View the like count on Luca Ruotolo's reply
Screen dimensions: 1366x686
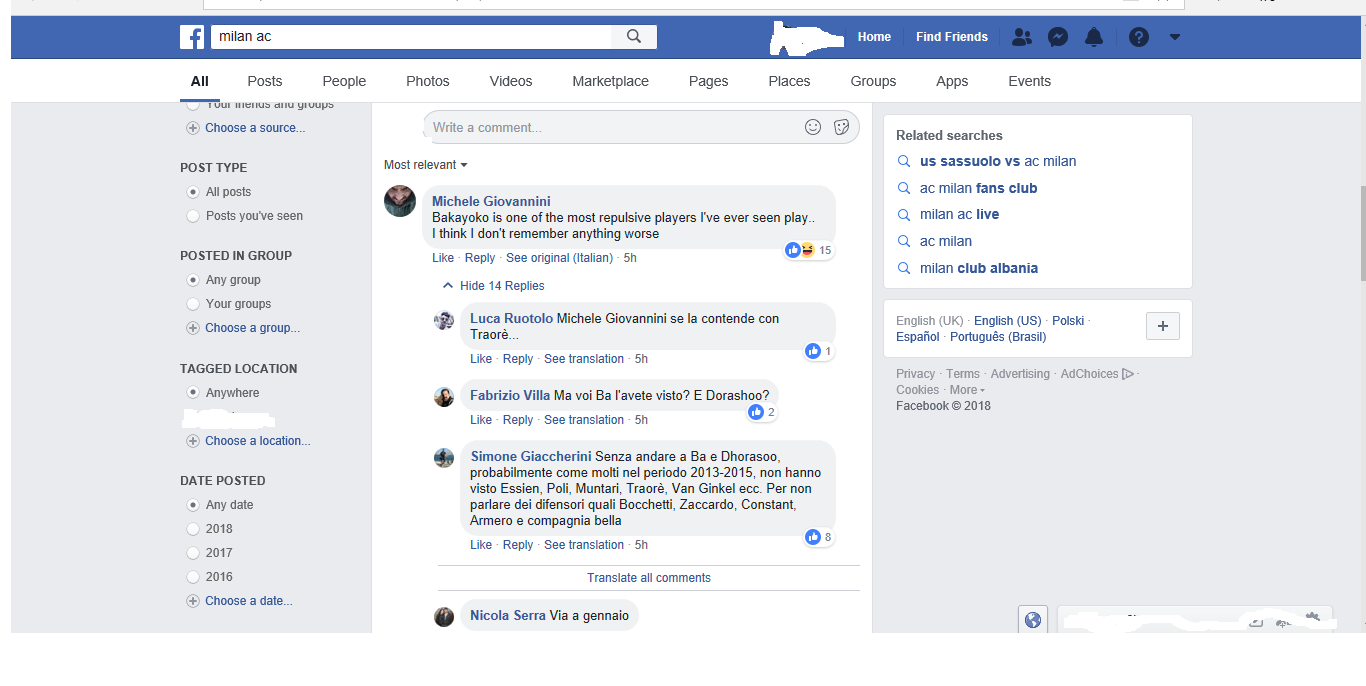pyautogui.click(x=818, y=351)
